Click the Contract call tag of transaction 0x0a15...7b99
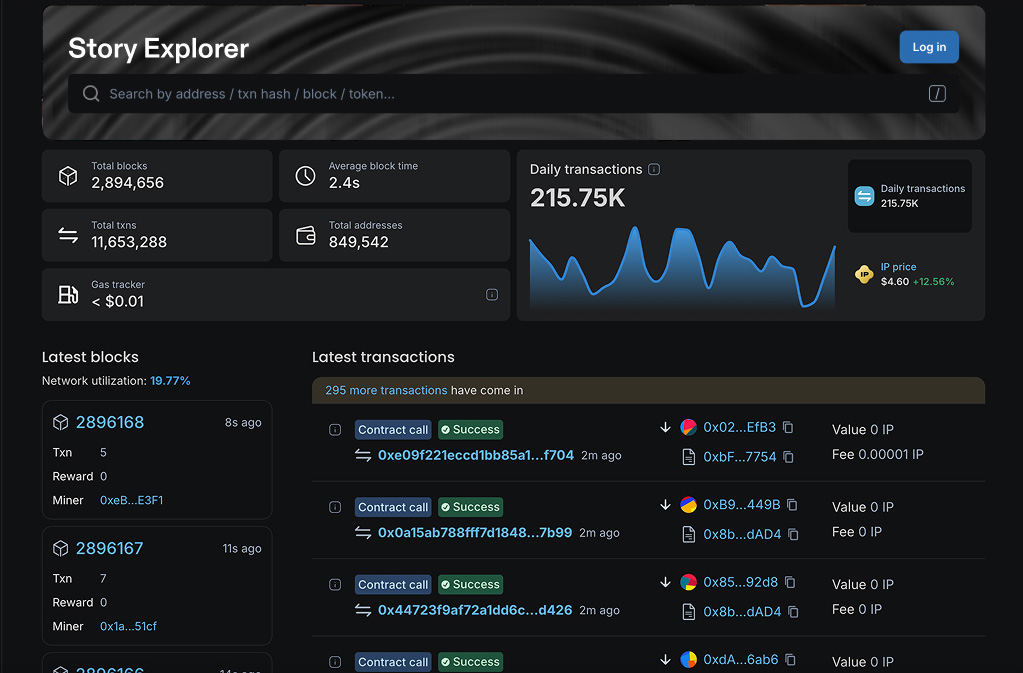Screen dimensions: 1023x673 pos(393,507)
